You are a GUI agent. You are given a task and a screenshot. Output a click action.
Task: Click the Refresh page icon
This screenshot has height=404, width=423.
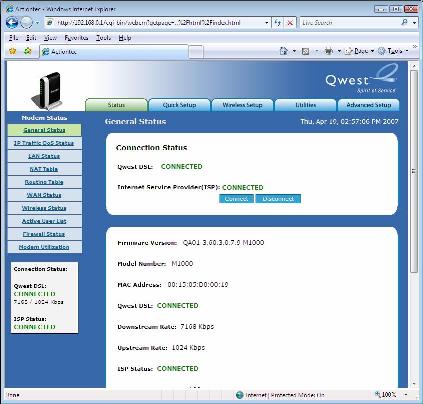[x=277, y=23]
